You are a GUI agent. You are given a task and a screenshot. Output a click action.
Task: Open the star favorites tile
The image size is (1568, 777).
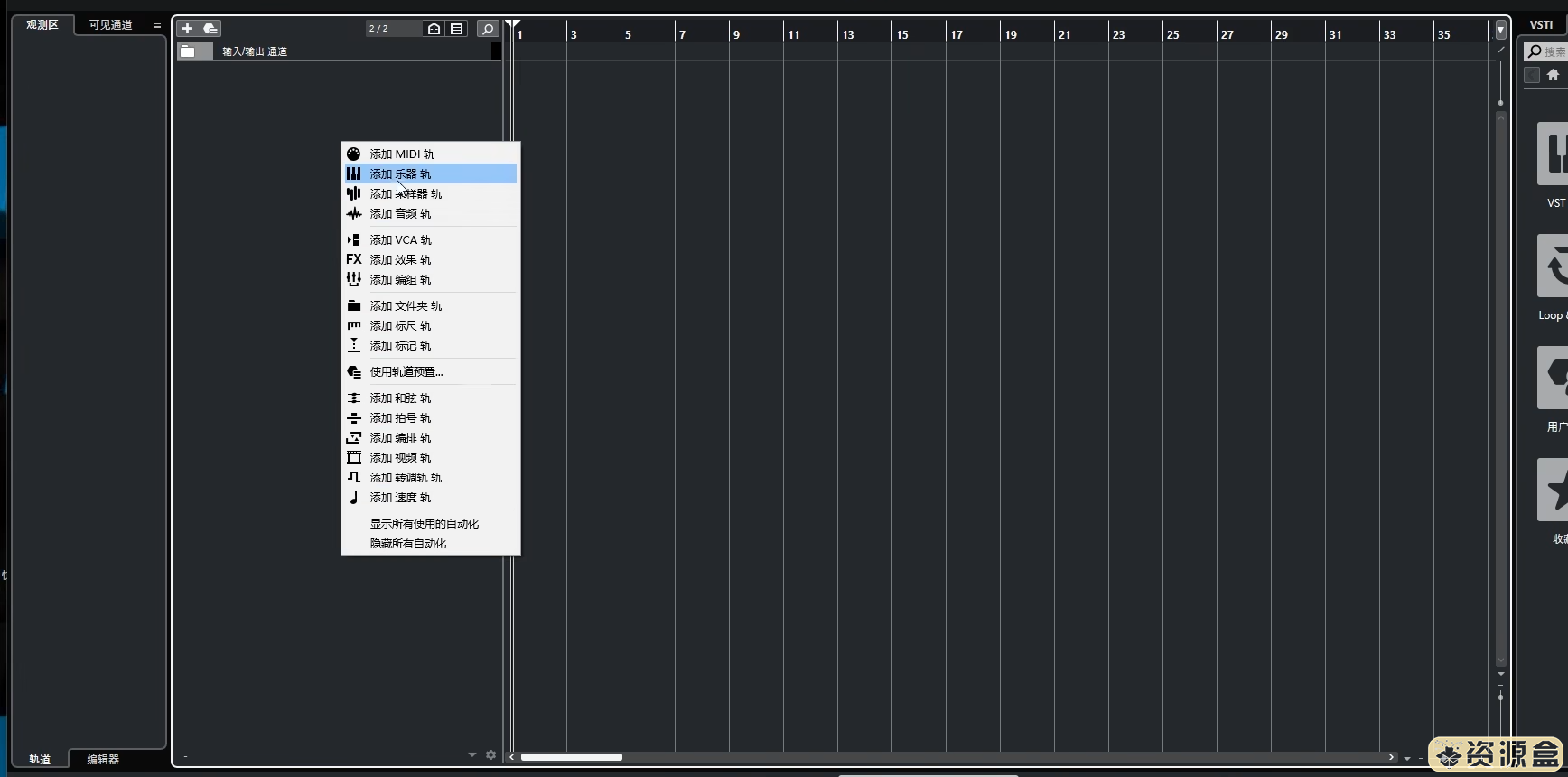click(x=1553, y=490)
